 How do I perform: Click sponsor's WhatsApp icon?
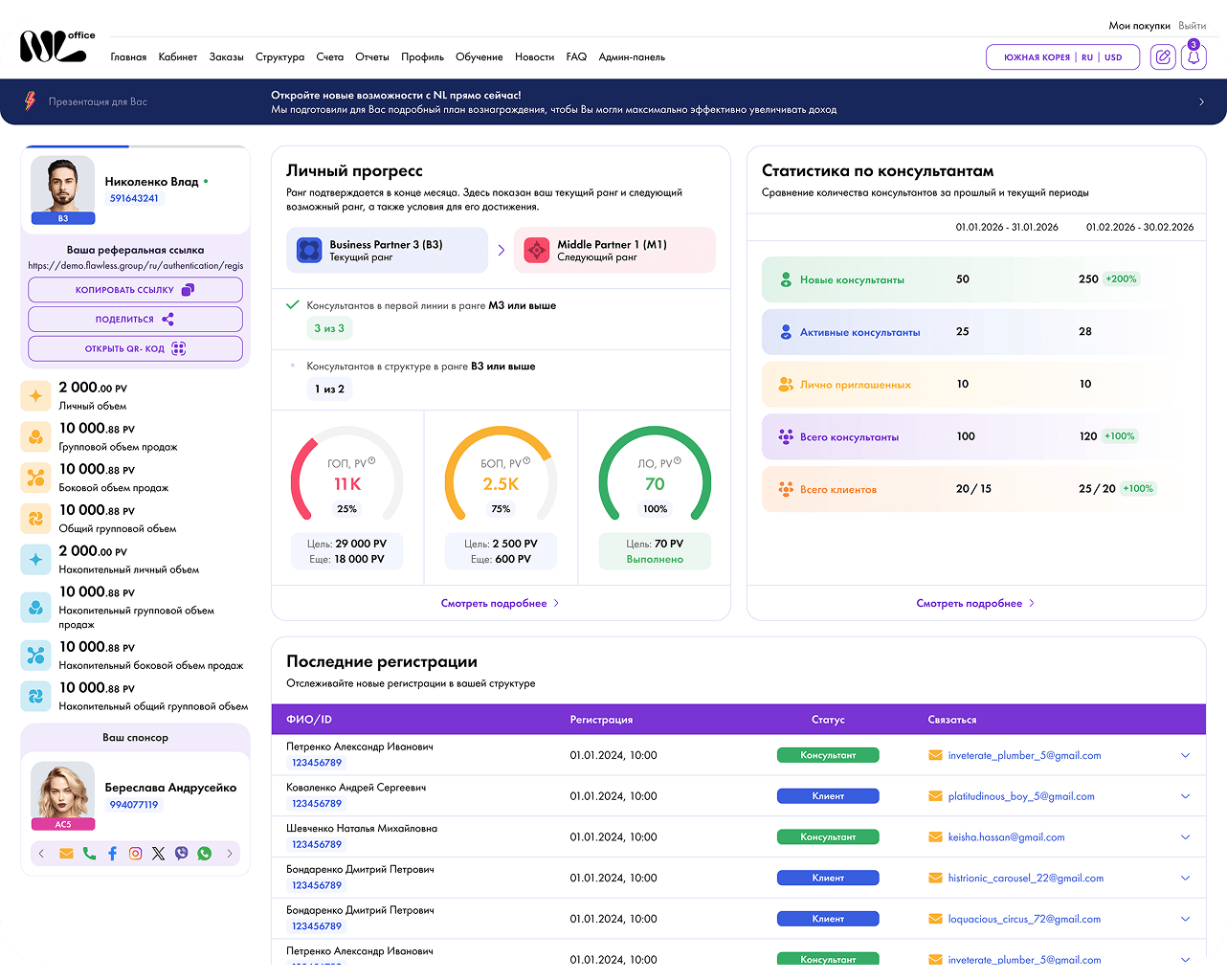[204, 854]
